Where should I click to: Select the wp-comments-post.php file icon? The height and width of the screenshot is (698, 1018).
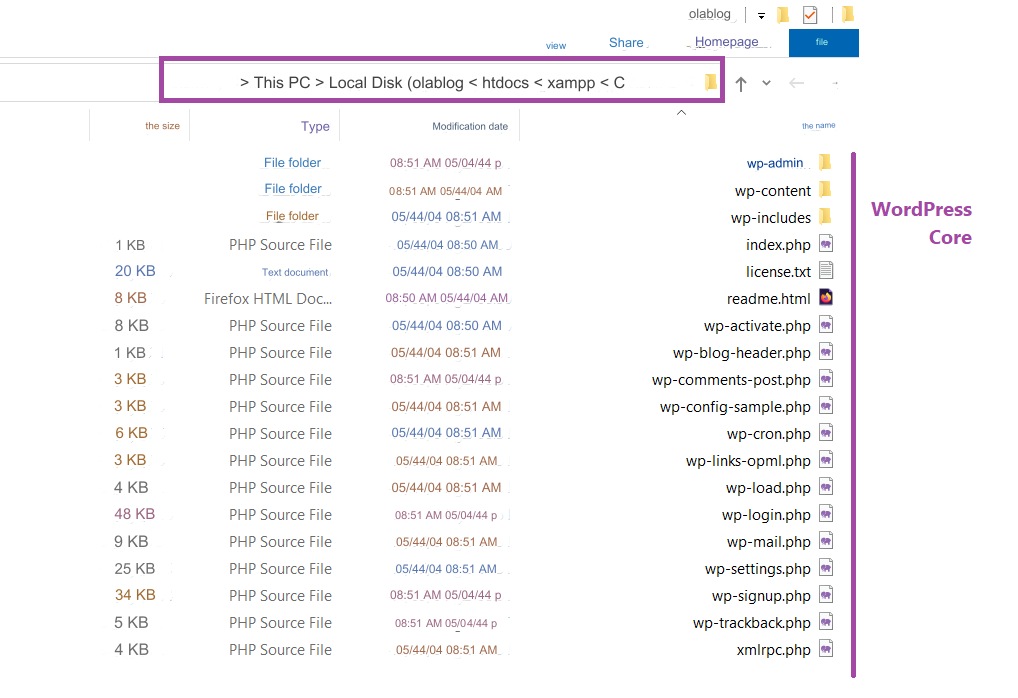pyautogui.click(x=826, y=379)
